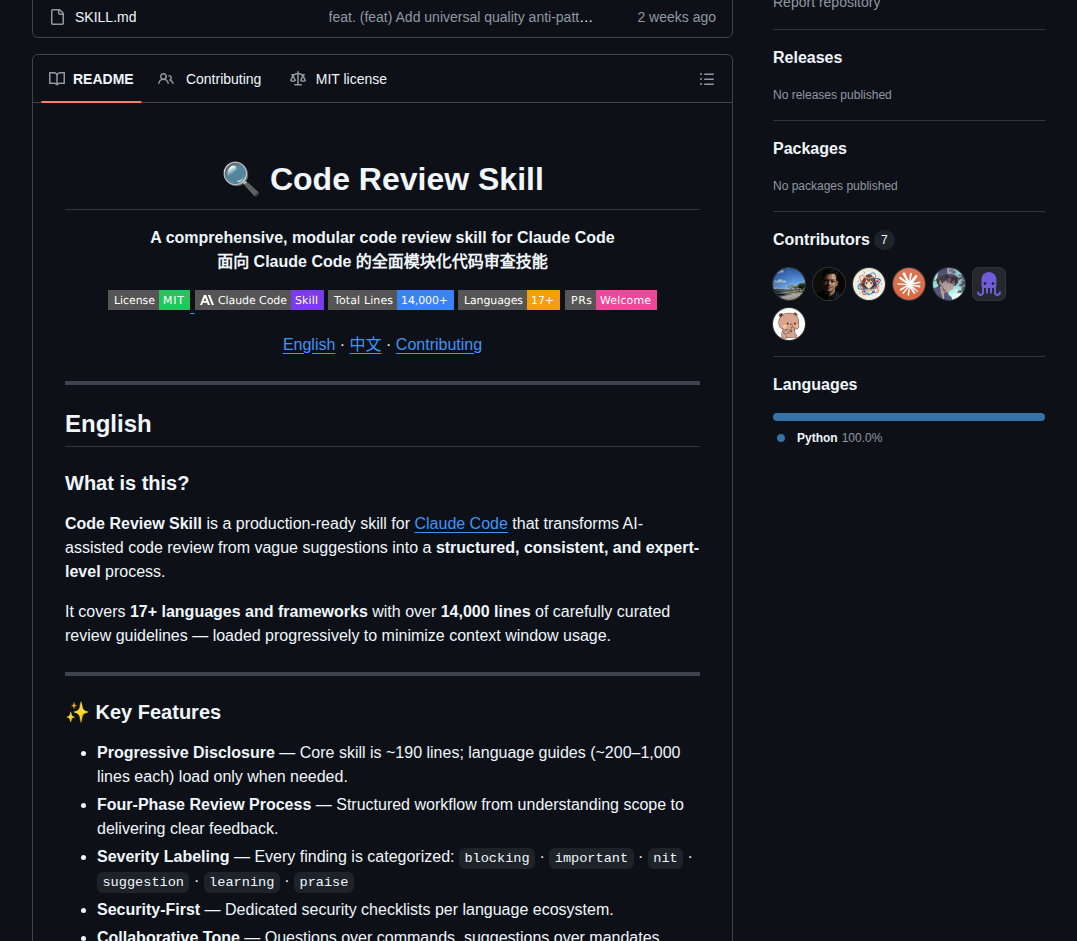Click the Security-First feature text
Screen dimensions: 1077x941
148,910
